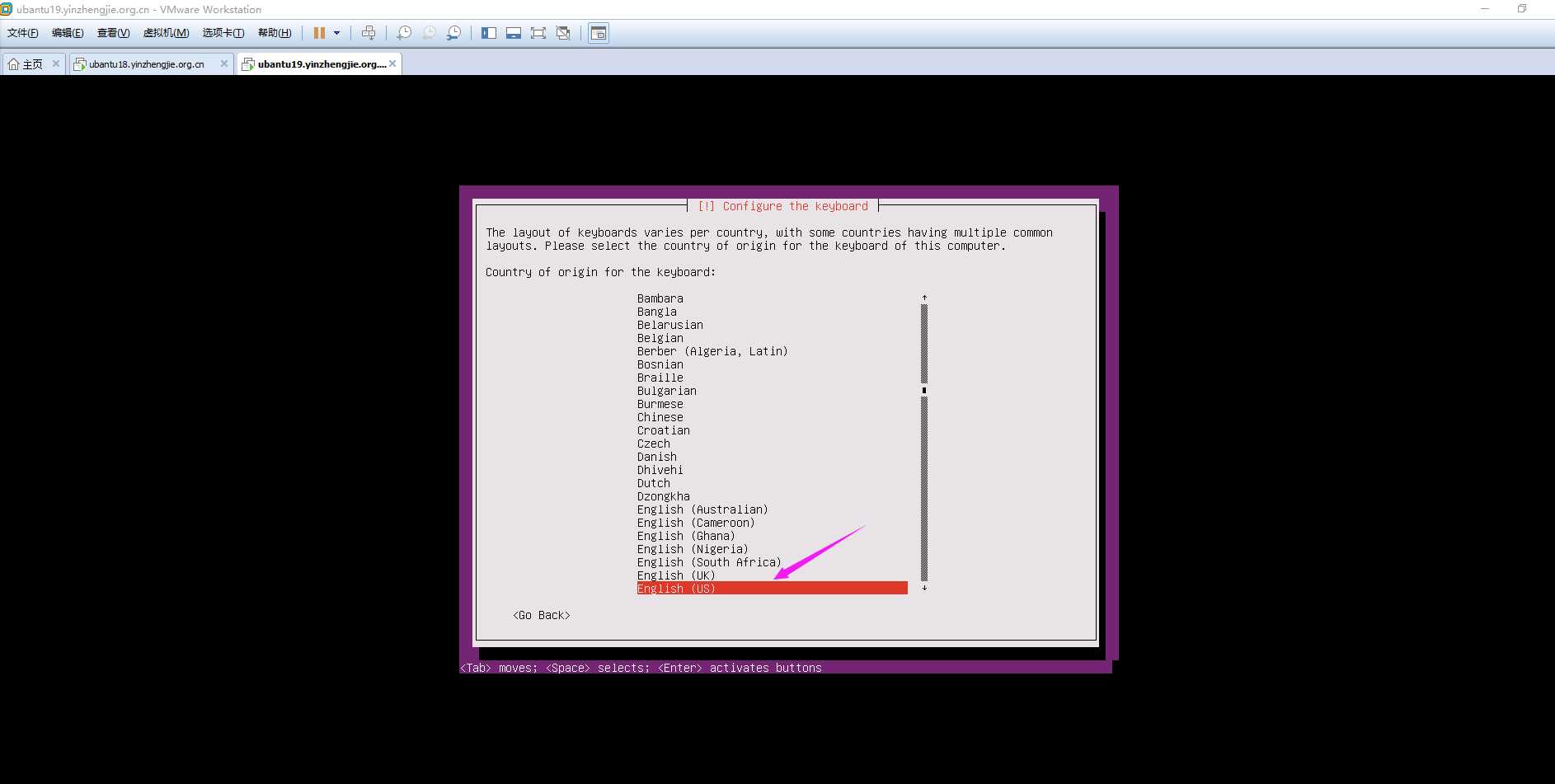The height and width of the screenshot is (784, 1555).
Task: Click the keyboard list scrollbar track
Action: [924, 443]
